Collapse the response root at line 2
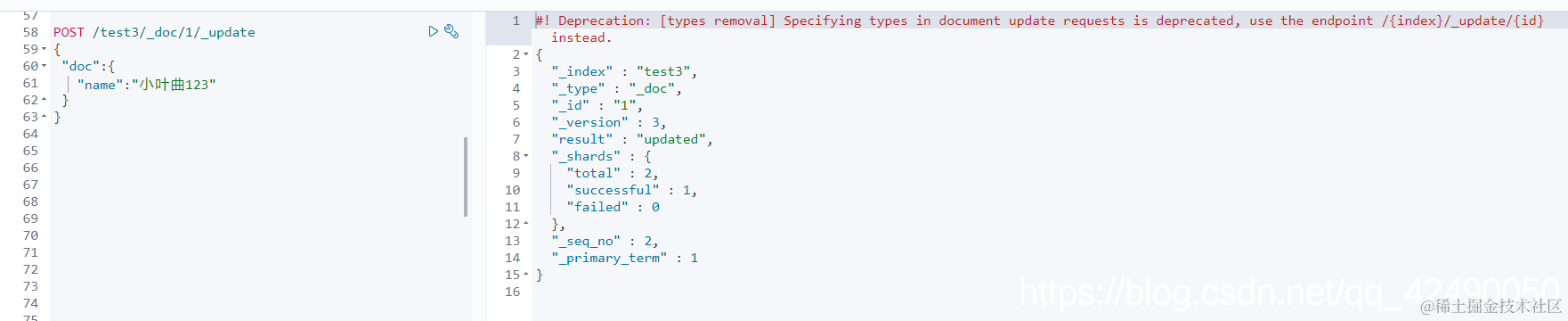The height and width of the screenshot is (321, 1568). 526,54
